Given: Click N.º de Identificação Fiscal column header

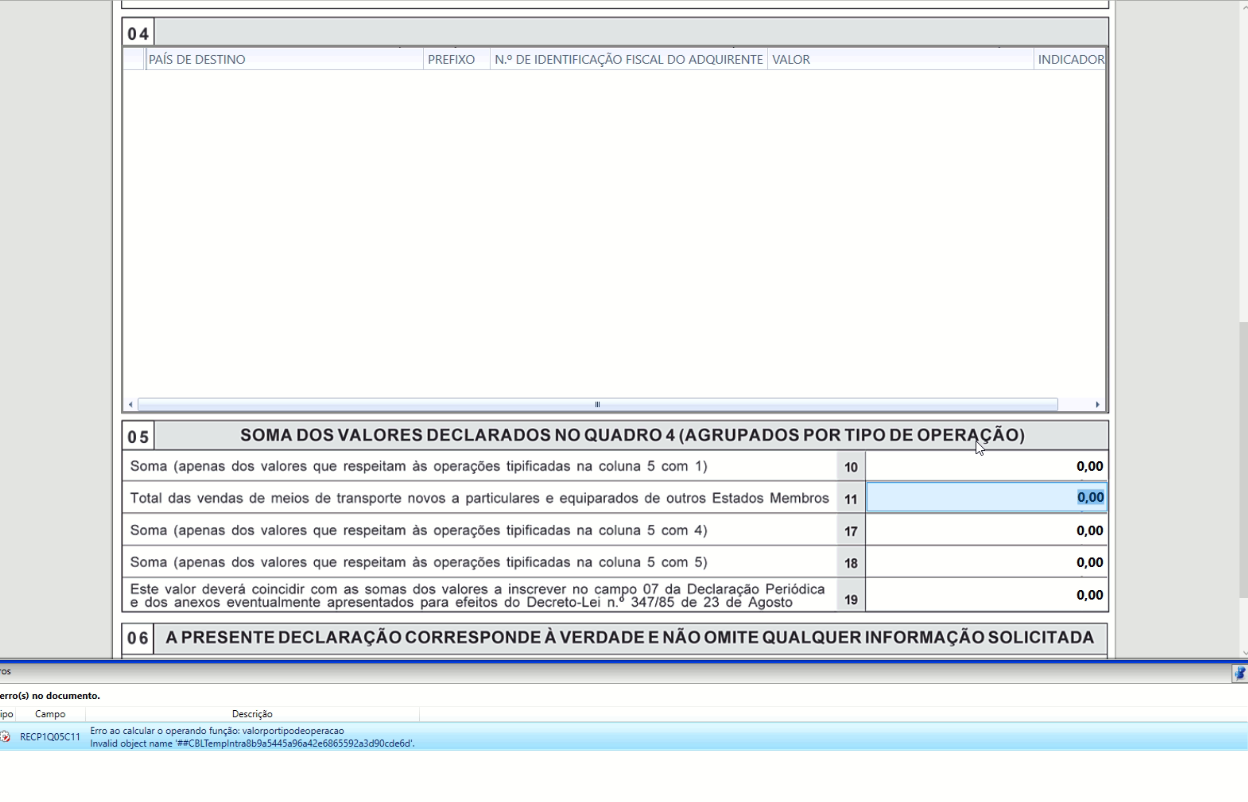Looking at the screenshot, I should (628, 60).
